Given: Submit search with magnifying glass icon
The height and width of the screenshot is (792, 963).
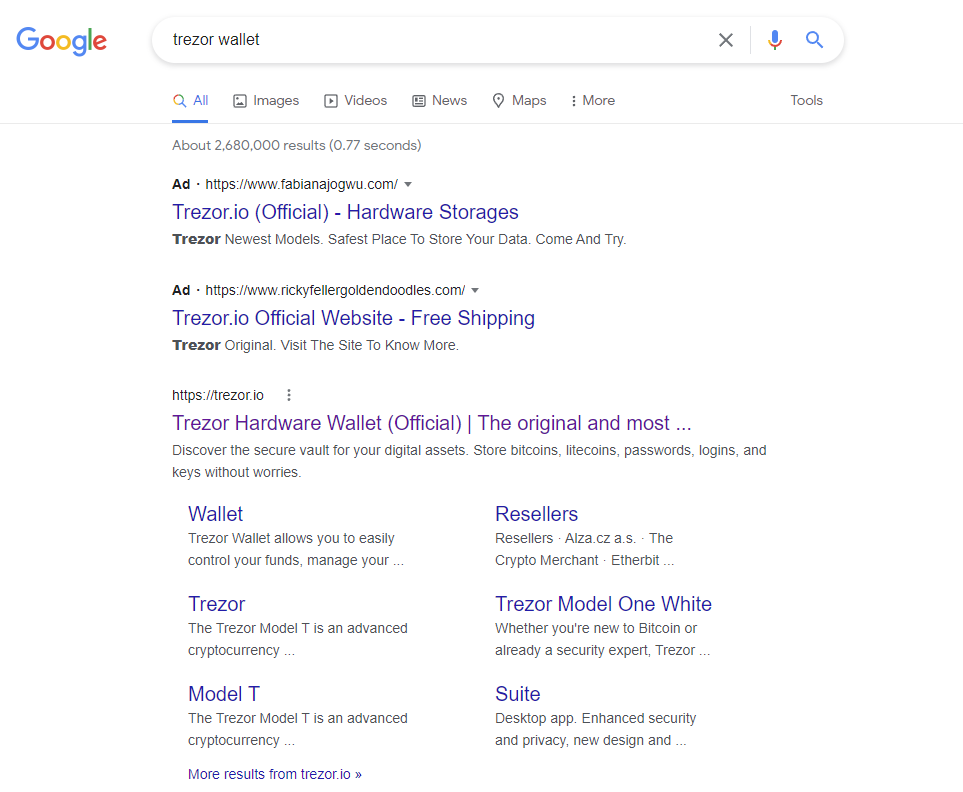Looking at the screenshot, I should pos(814,40).
